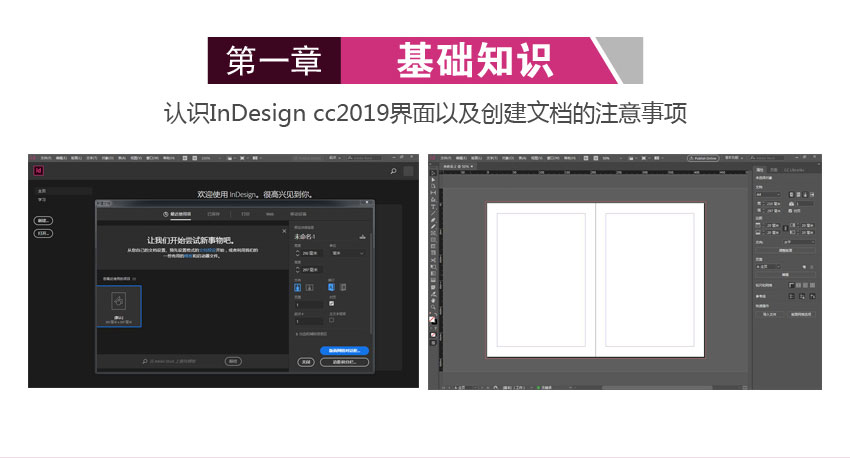Click the fill and stroke swatch in tools

pyautogui.click(x=433, y=320)
